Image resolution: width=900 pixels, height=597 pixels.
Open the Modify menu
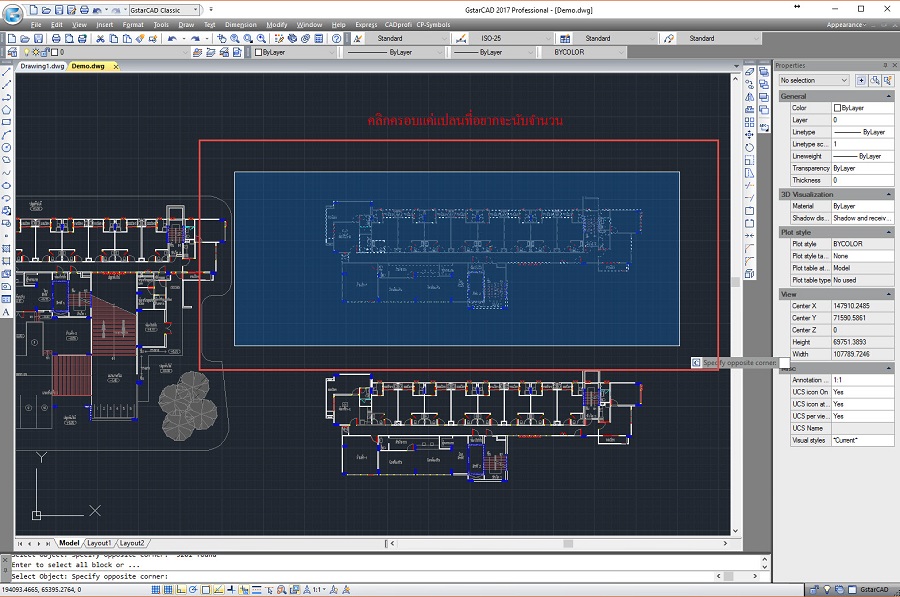click(277, 25)
